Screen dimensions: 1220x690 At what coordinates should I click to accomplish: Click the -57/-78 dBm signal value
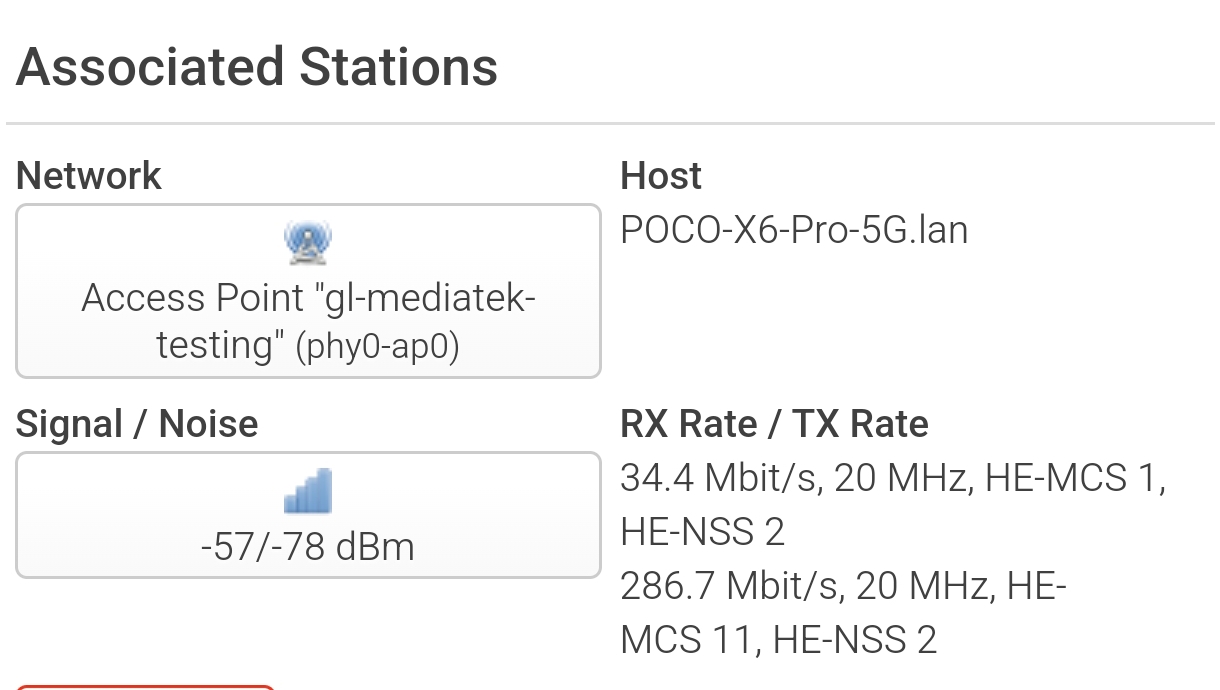coord(308,547)
